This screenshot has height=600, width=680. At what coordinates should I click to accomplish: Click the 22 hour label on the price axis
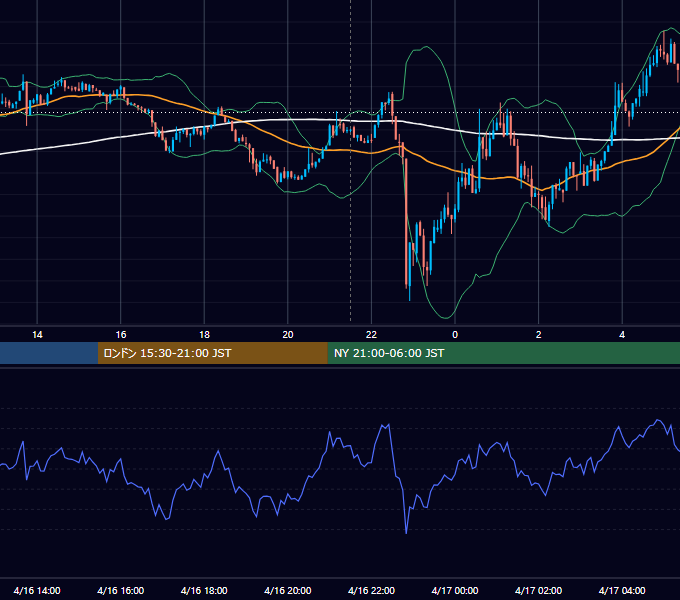[x=371, y=335]
